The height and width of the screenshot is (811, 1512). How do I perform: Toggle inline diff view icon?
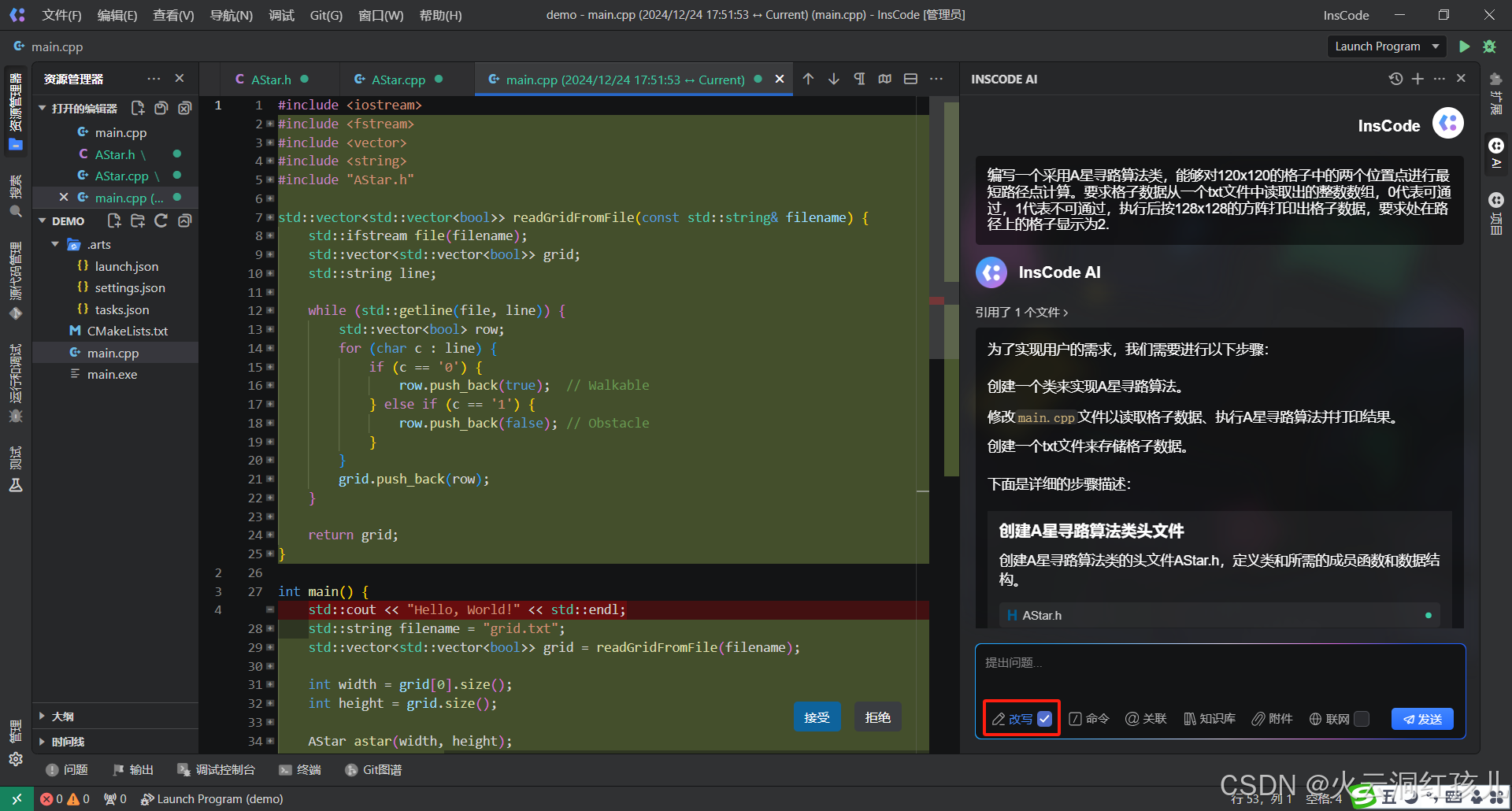885,79
